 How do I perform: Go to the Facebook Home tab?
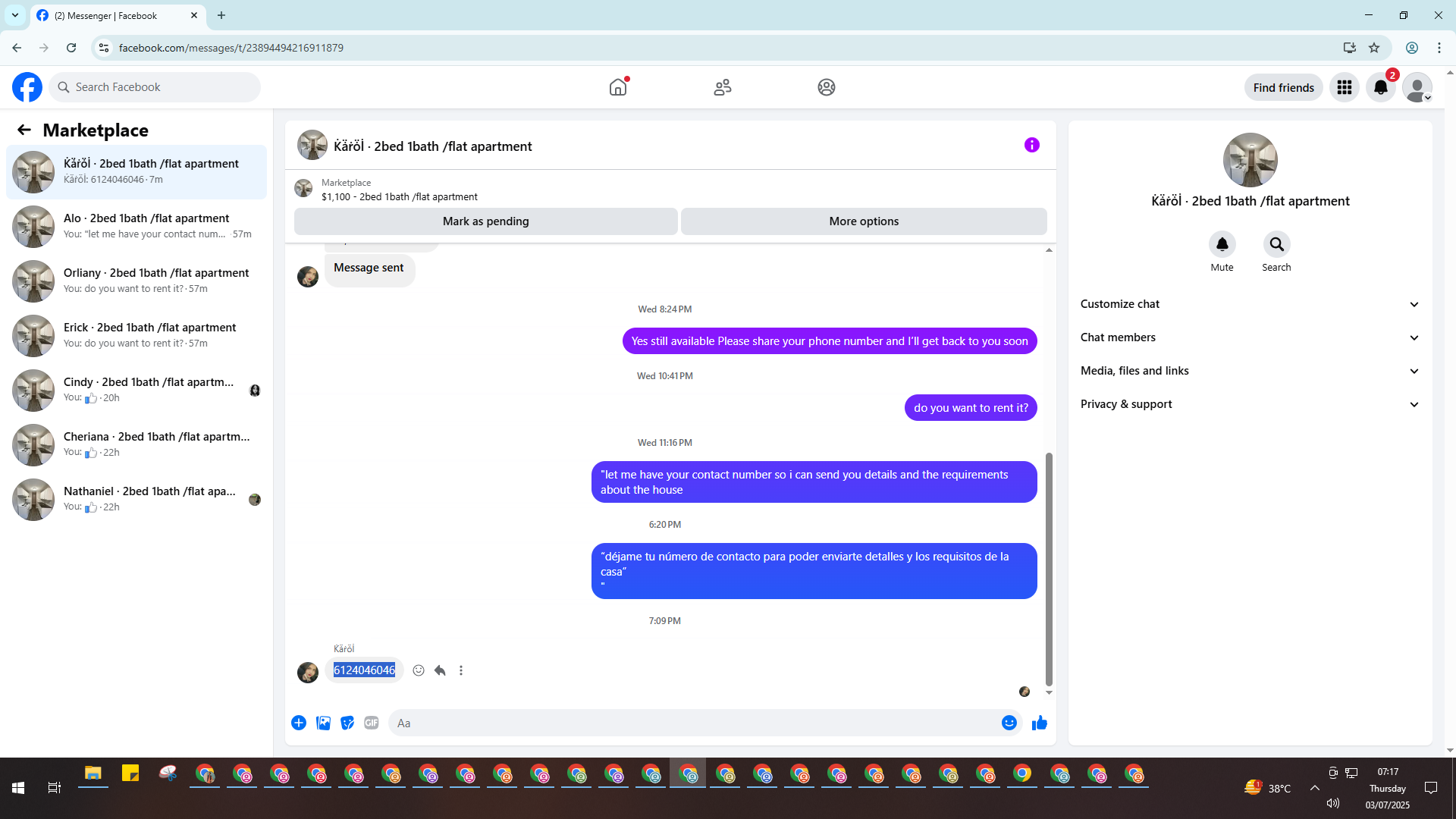(618, 87)
